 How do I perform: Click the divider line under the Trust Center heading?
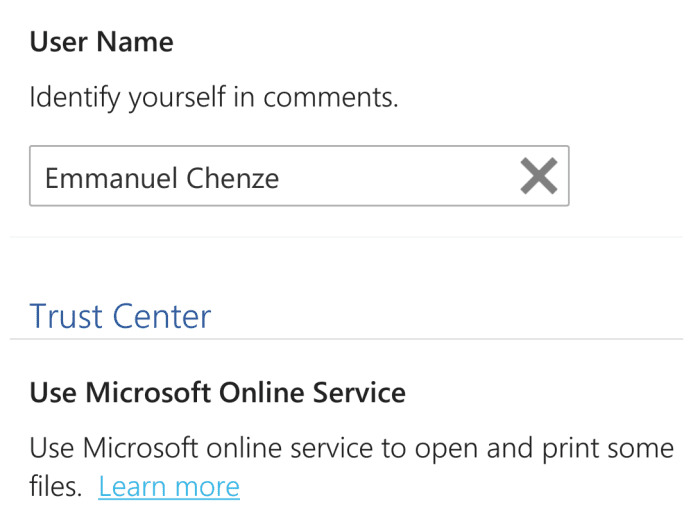(x=346, y=339)
